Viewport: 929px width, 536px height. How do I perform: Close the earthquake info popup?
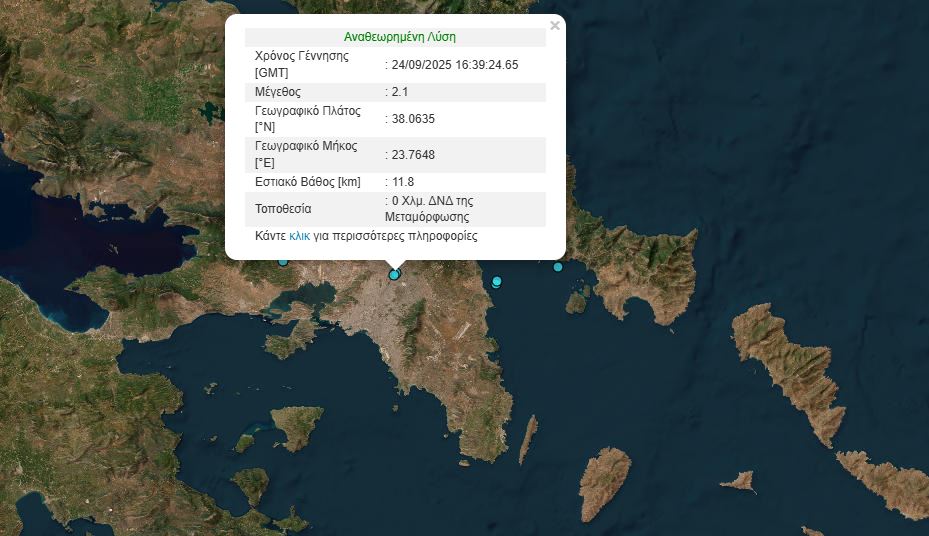click(555, 26)
